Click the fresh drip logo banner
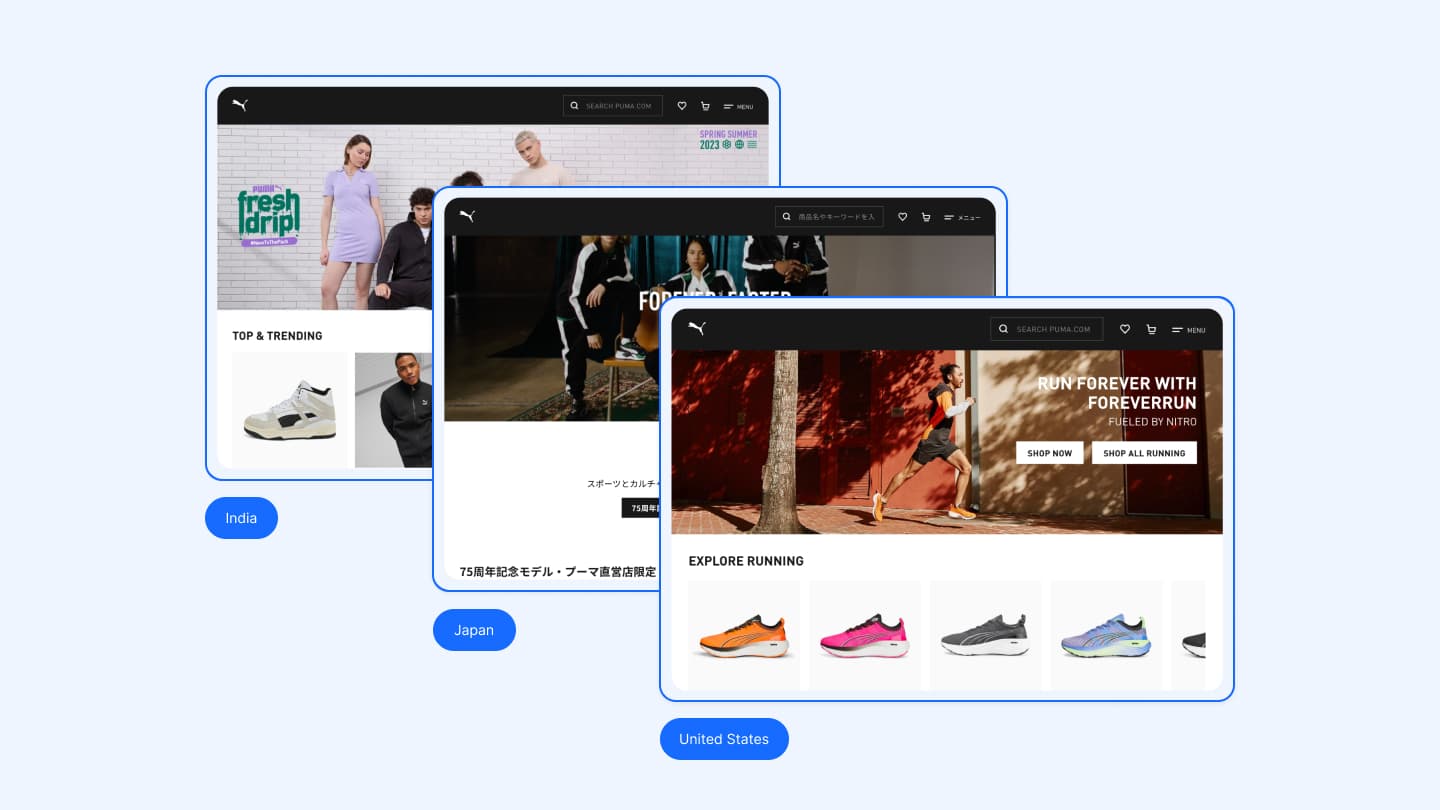1440x810 pixels. (x=269, y=215)
